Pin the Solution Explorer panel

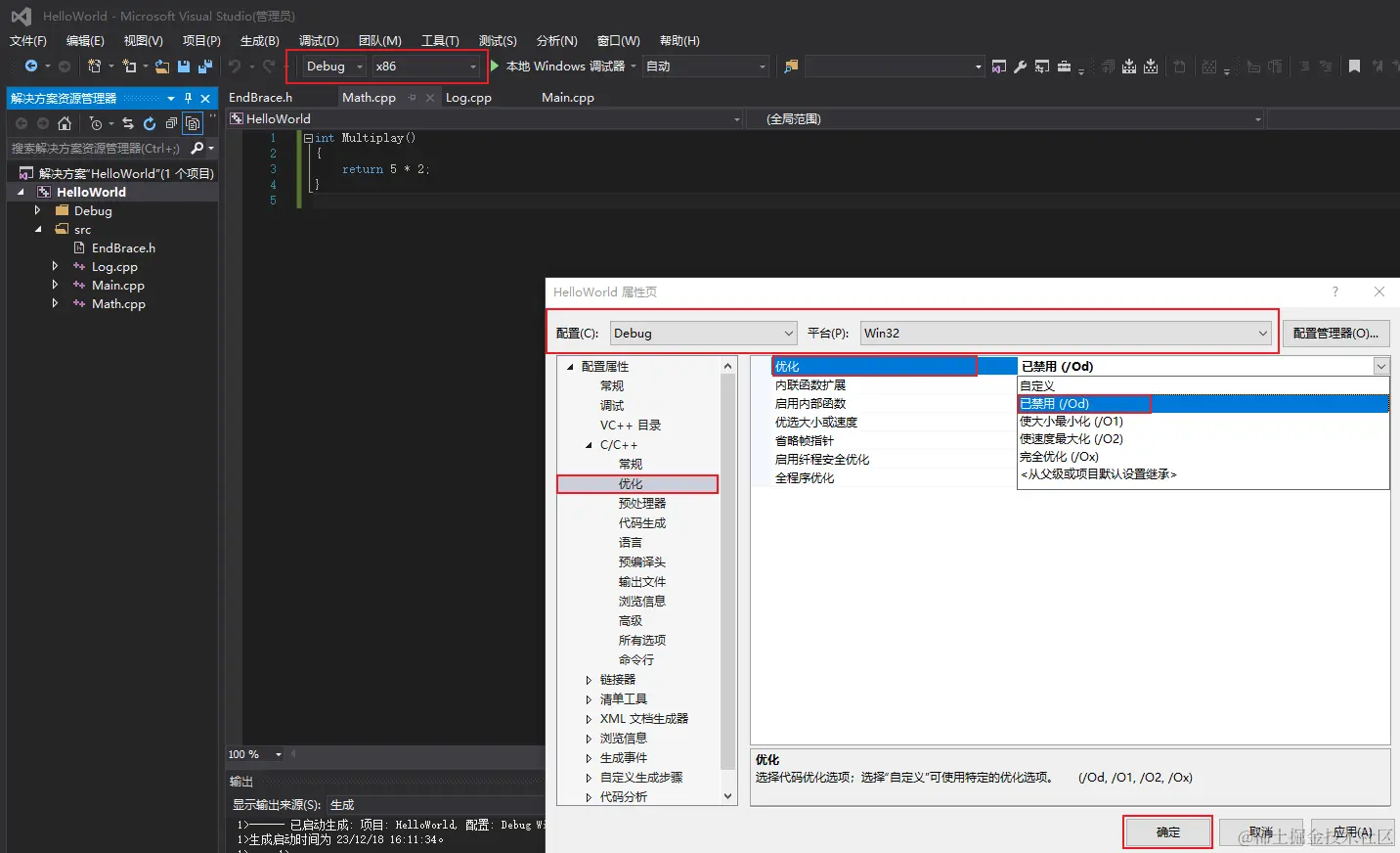click(188, 98)
